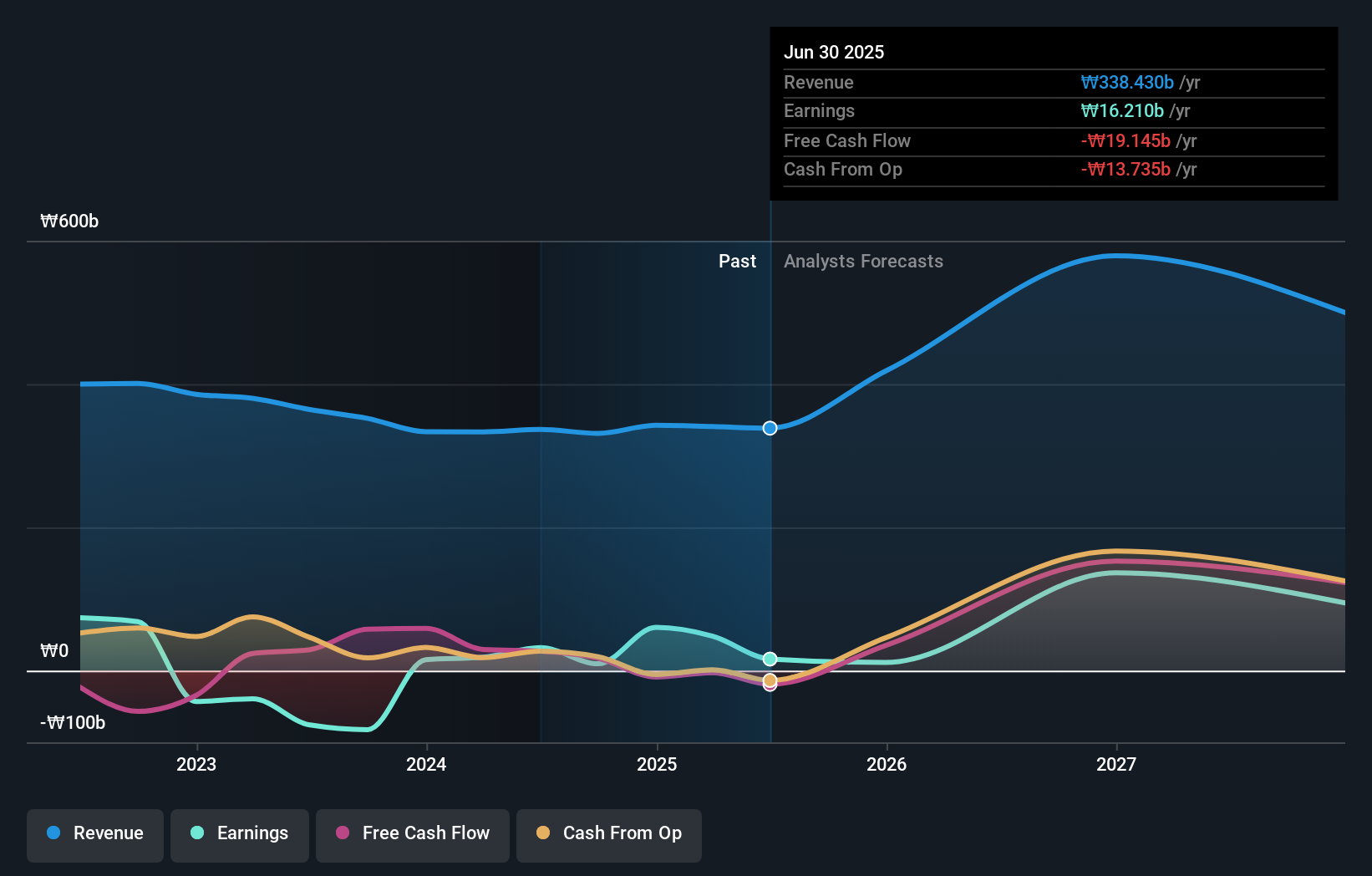Image resolution: width=1372 pixels, height=876 pixels.
Task: Toggle the Revenue series visibility
Action: point(94,833)
